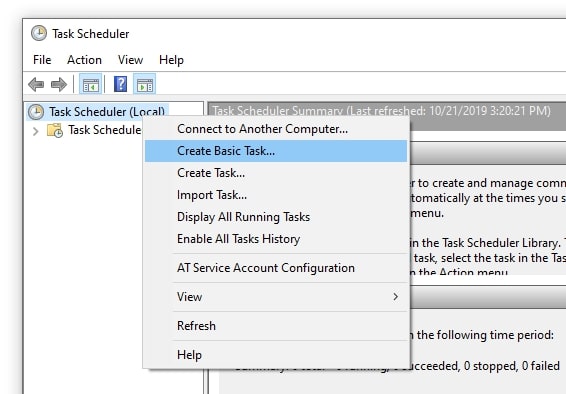Open the File menu

point(42,60)
